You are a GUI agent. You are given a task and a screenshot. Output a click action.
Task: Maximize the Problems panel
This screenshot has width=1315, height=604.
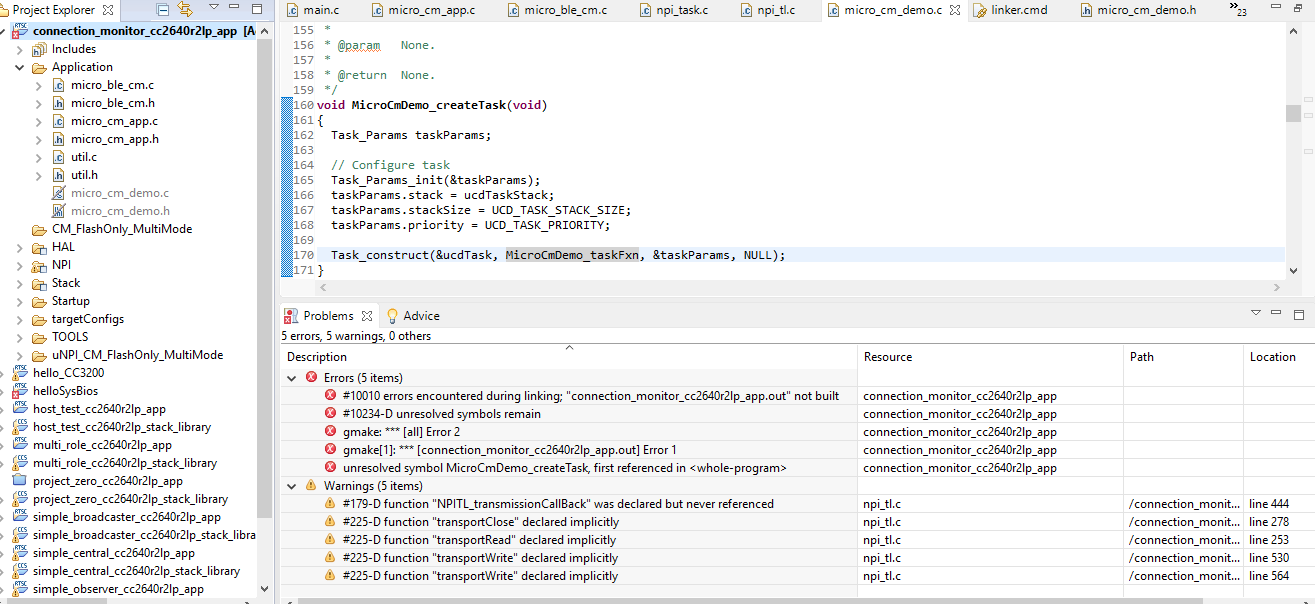[1298, 313]
